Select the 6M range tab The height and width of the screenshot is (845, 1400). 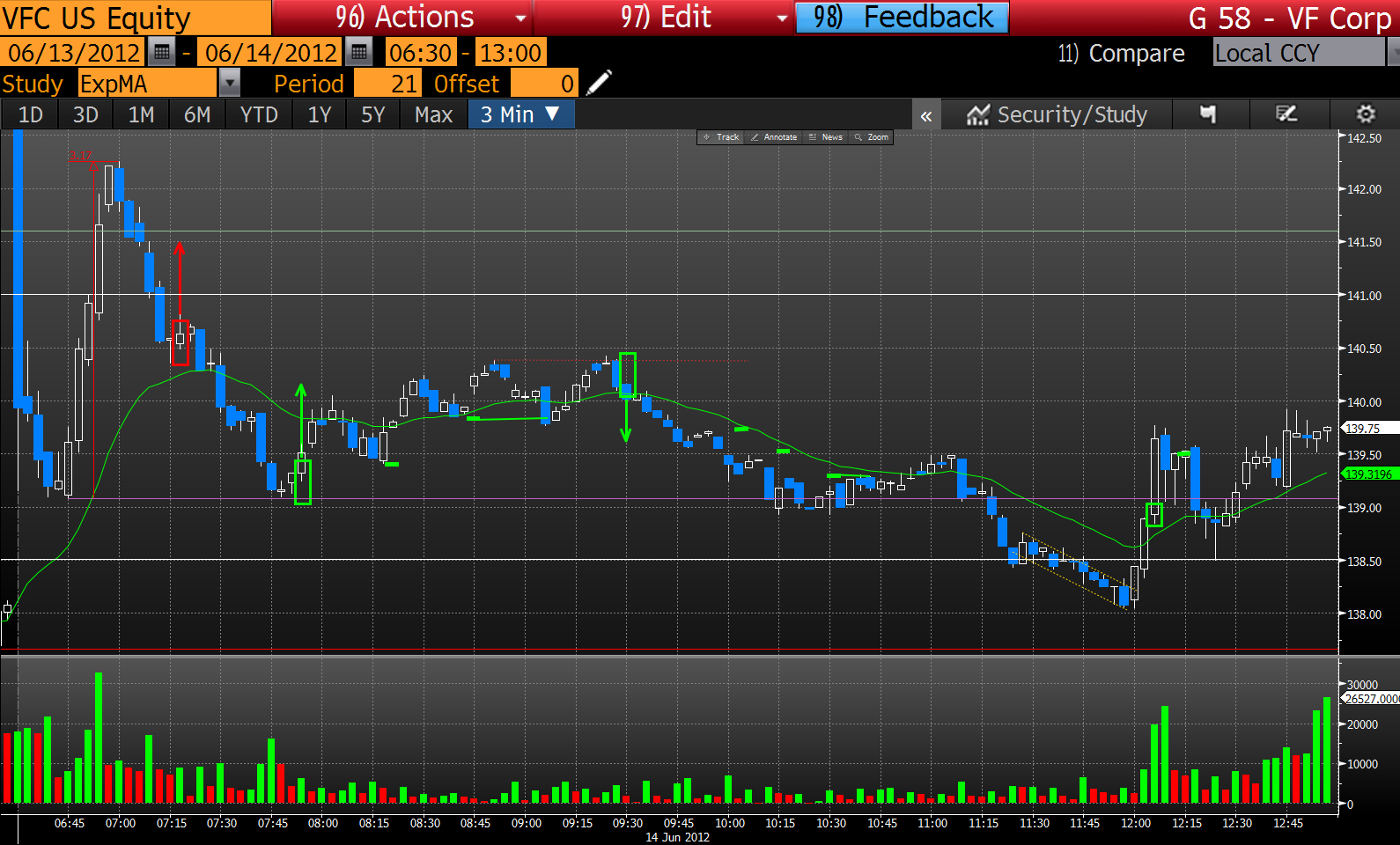pos(197,114)
